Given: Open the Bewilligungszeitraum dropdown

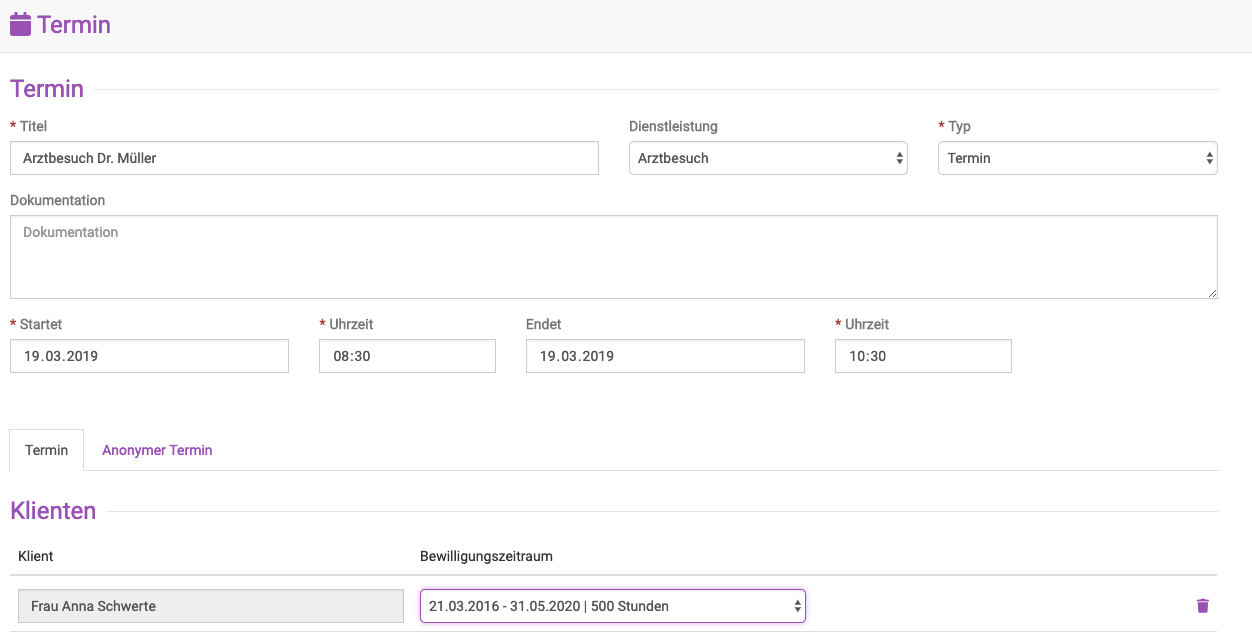Looking at the screenshot, I should pyautogui.click(x=613, y=606).
